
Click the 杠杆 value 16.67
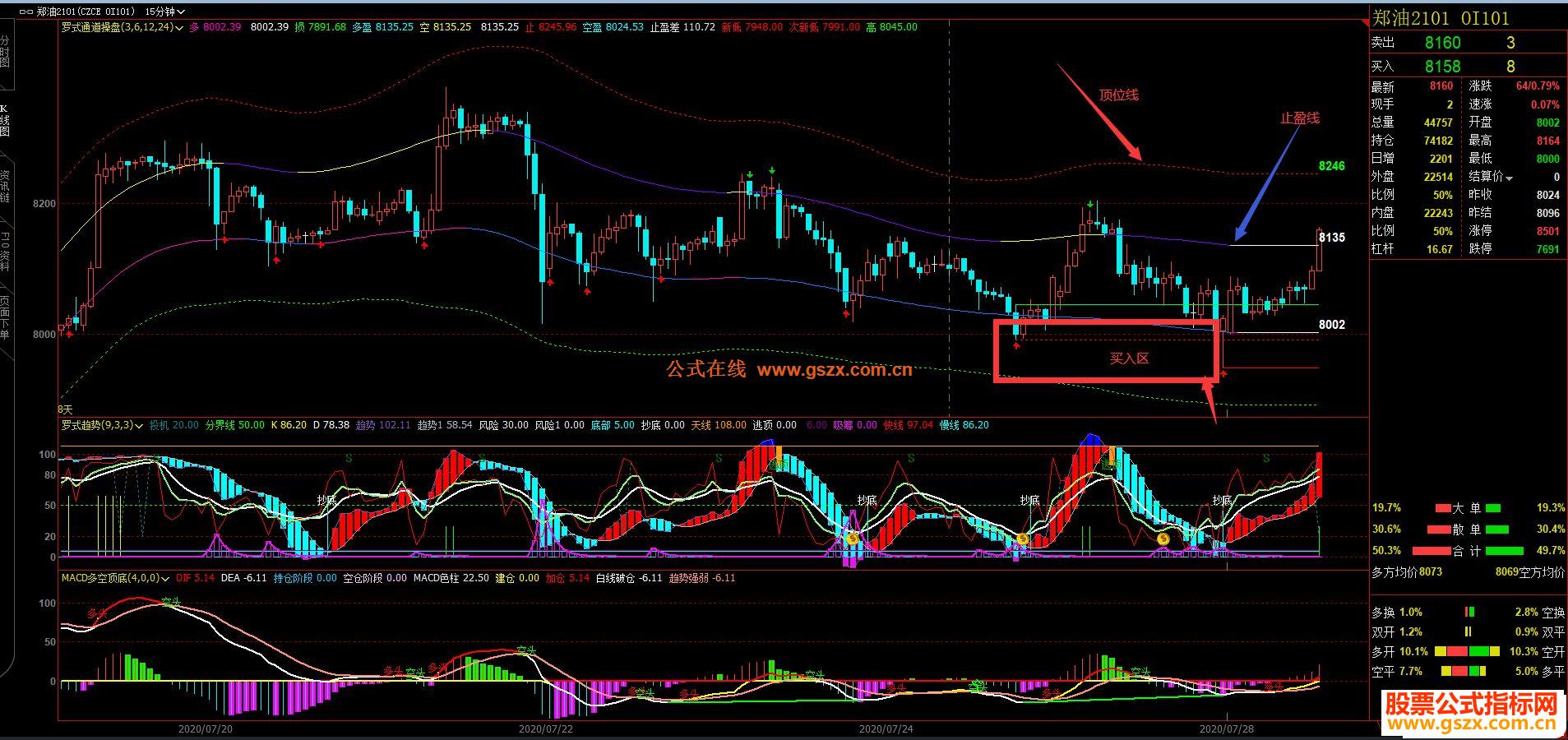(1440, 249)
